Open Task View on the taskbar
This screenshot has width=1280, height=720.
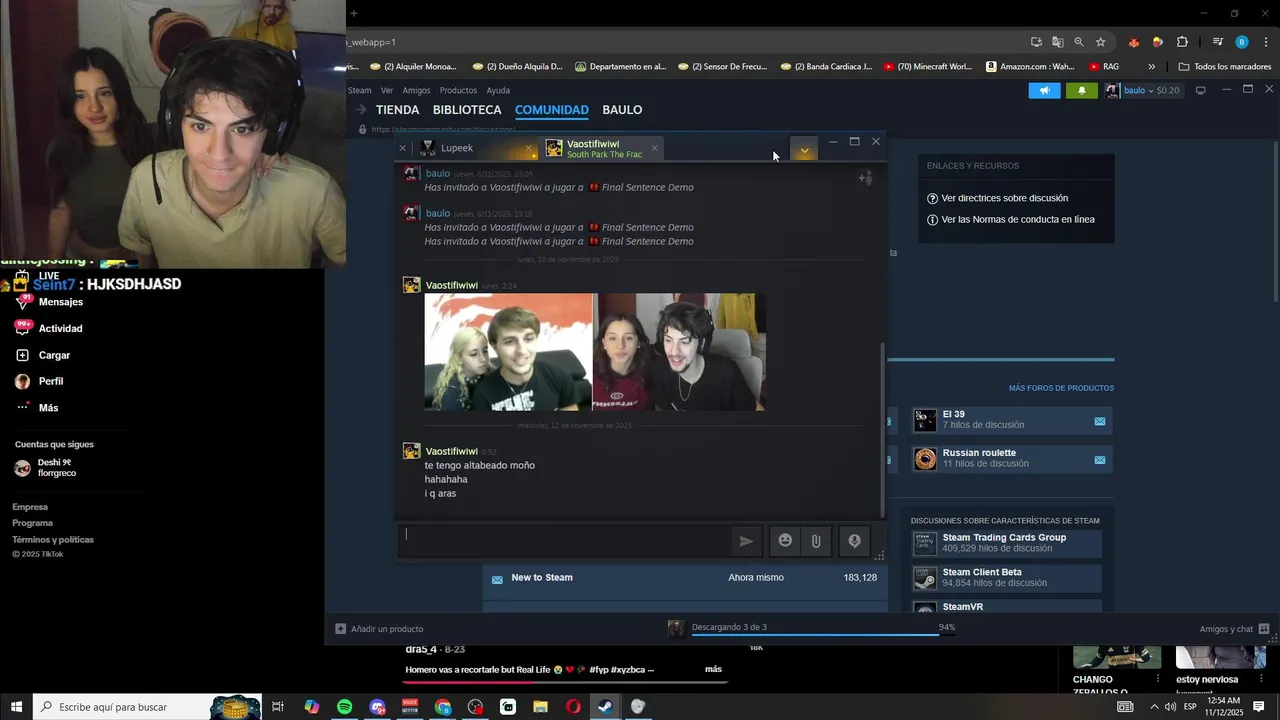coord(278,707)
